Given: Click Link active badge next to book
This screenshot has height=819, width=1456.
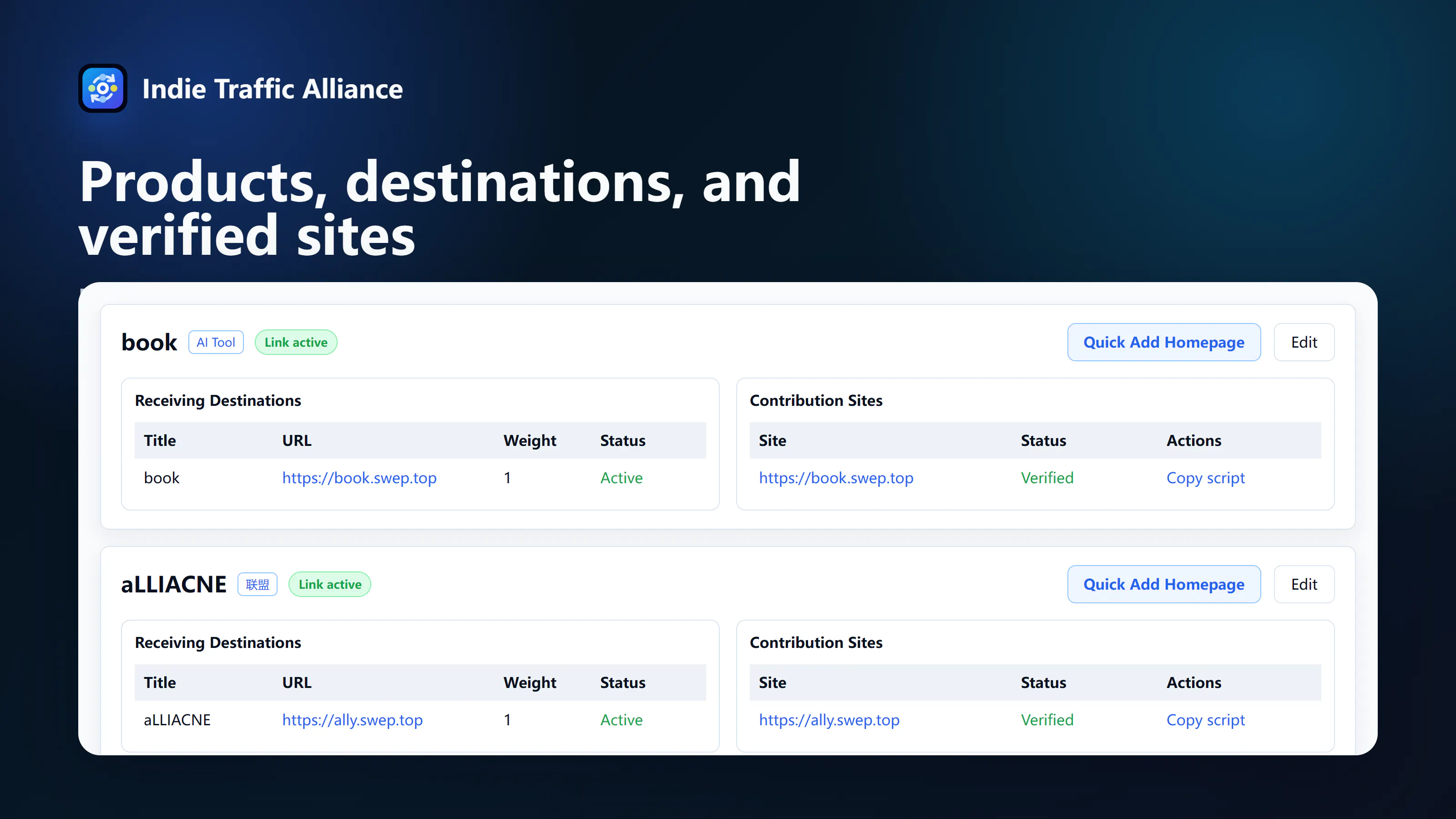Looking at the screenshot, I should [x=296, y=342].
